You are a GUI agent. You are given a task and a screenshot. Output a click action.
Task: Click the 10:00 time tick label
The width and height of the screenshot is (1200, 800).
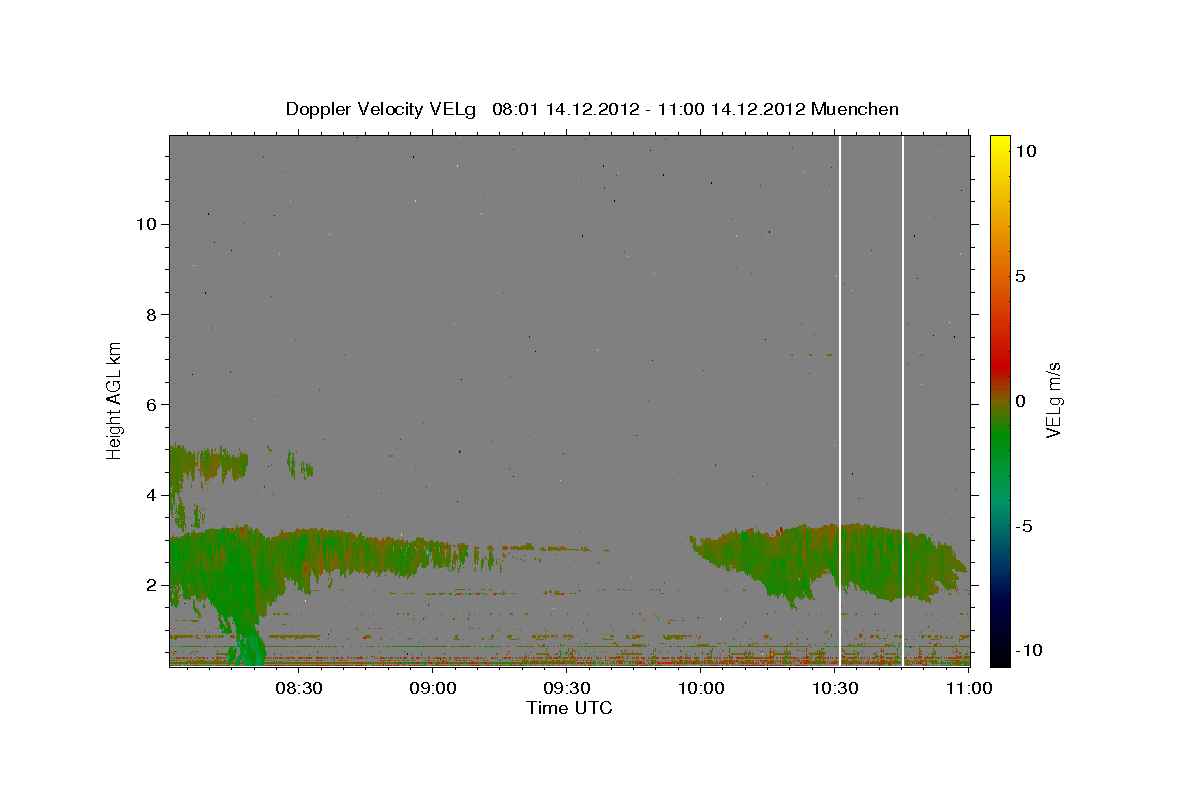pyautogui.click(x=701, y=688)
